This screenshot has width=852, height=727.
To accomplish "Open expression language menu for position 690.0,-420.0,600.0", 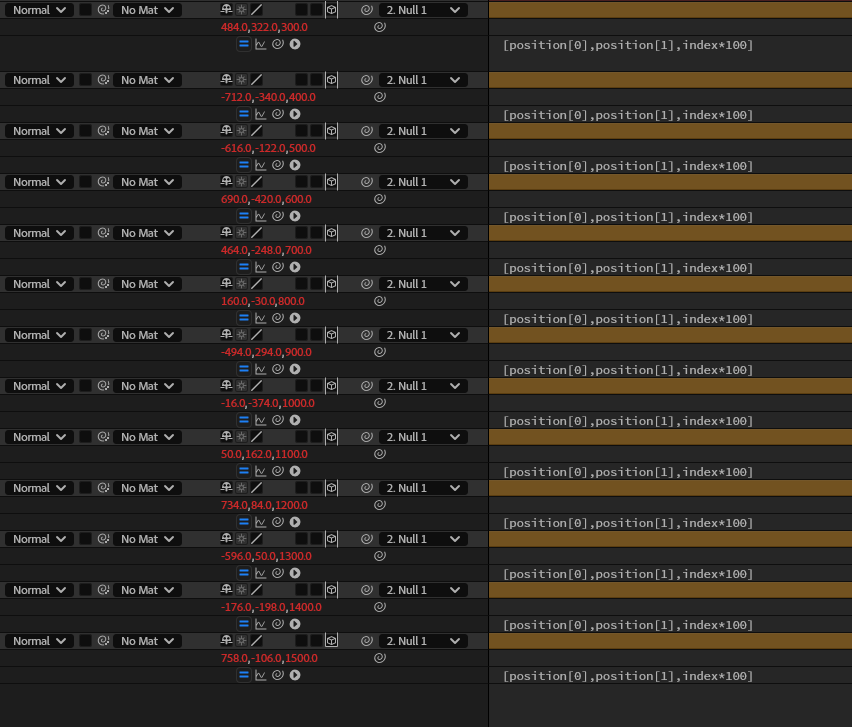I will [x=295, y=216].
